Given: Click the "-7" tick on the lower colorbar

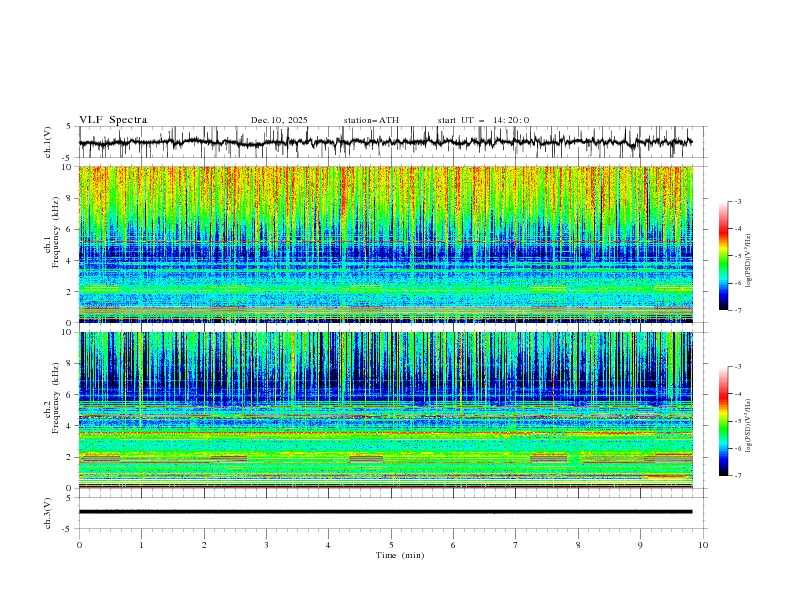Looking at the screenshot, I should coord(737,475).
